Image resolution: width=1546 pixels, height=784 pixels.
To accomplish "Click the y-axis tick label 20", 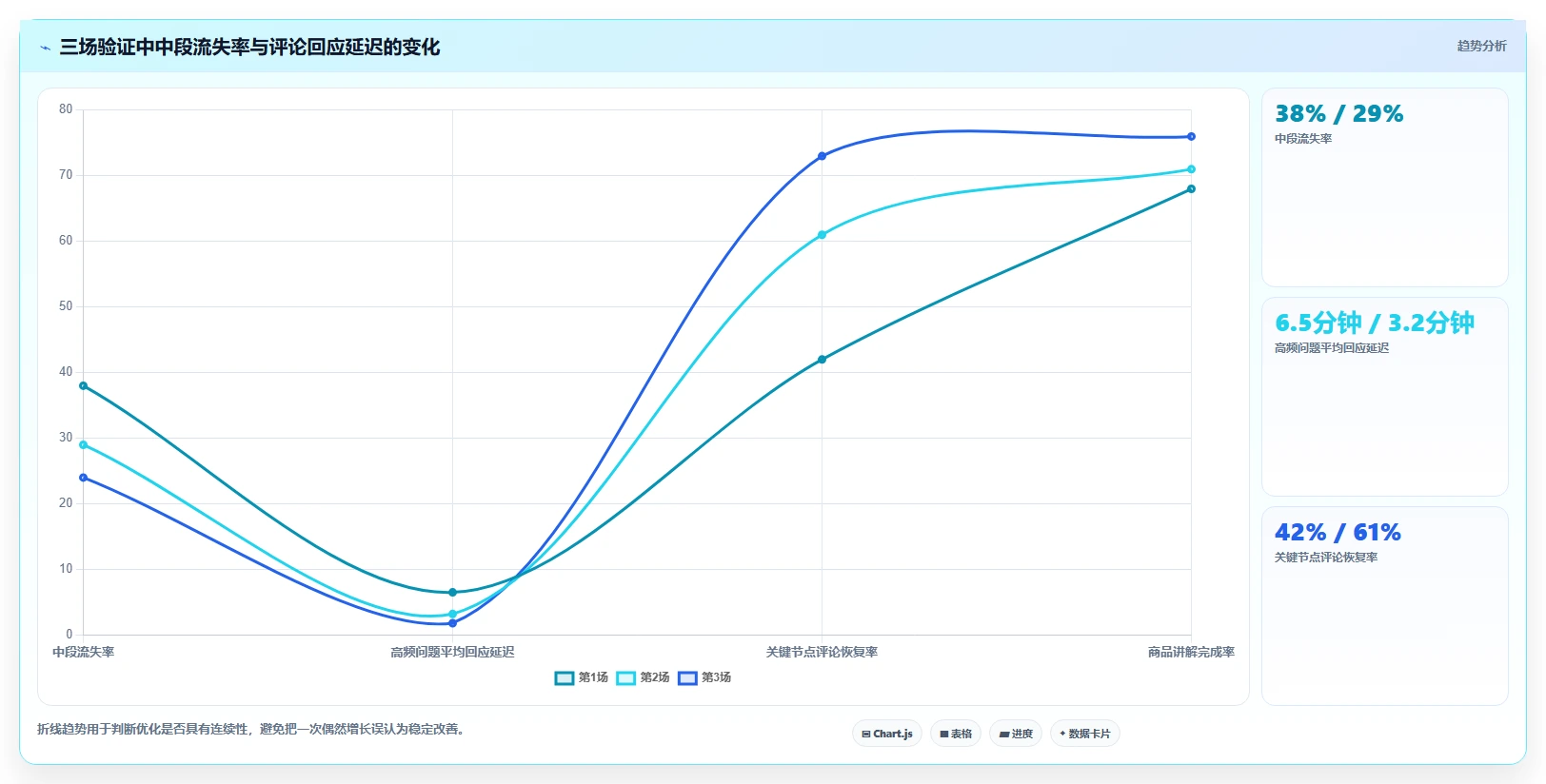I will point(66,503).
